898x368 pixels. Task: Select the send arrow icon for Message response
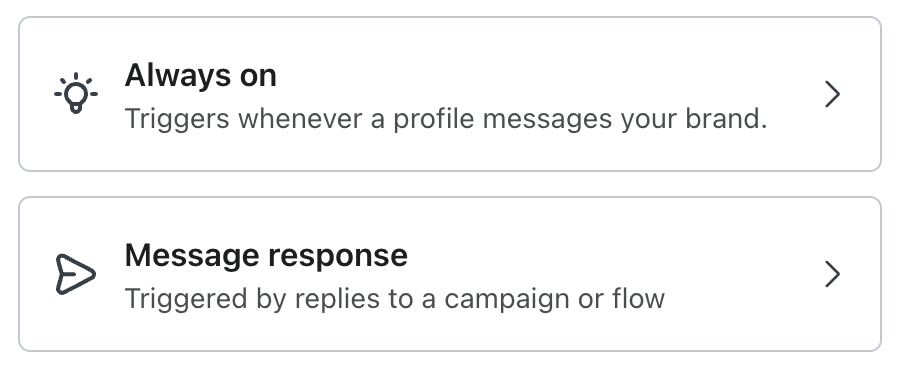click(x=76, y=274)
